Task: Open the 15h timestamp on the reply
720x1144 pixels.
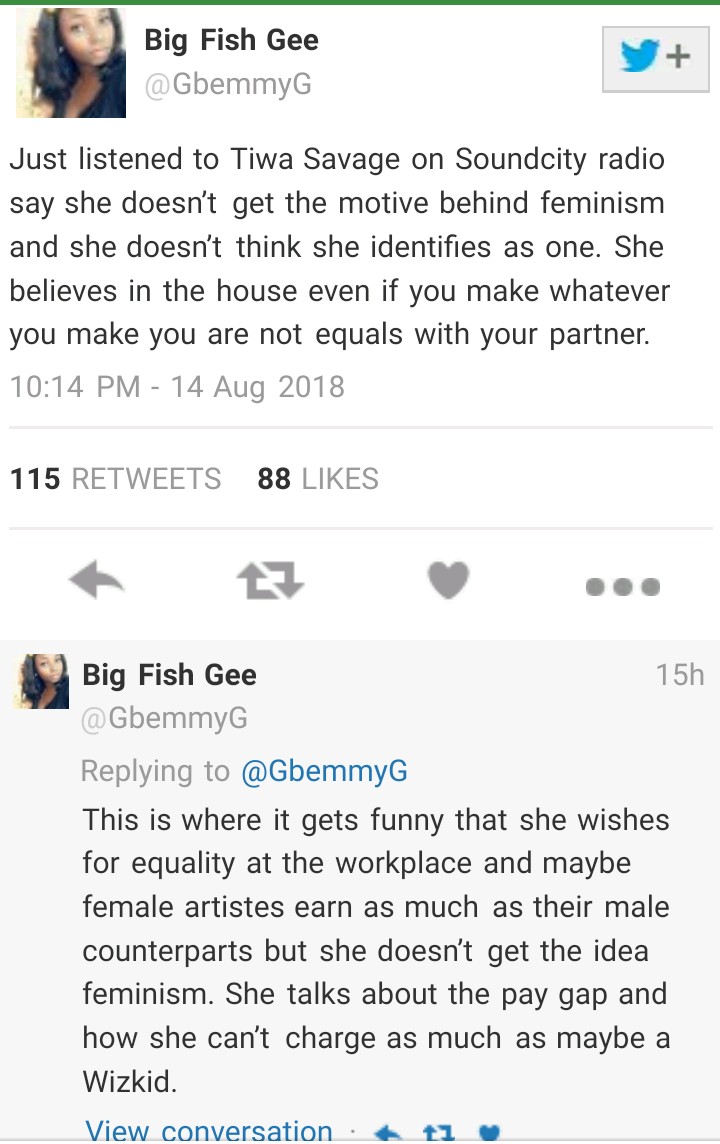Action: click(x=680, y=675)
